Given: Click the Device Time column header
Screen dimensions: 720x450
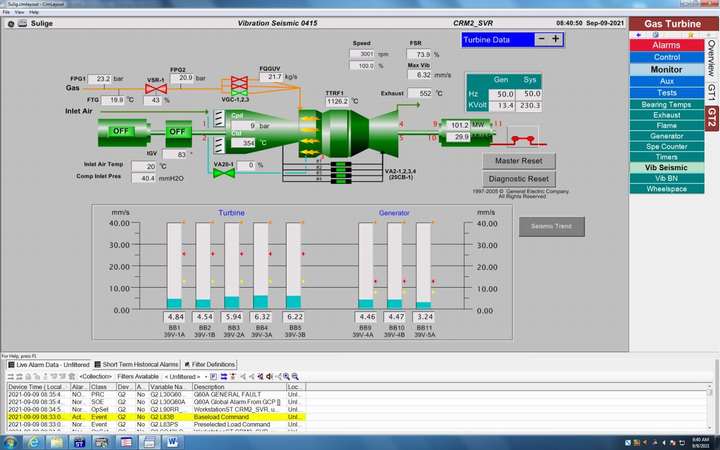Looking at the screenshot, I should pyautogui.click(x=39, y=387).
